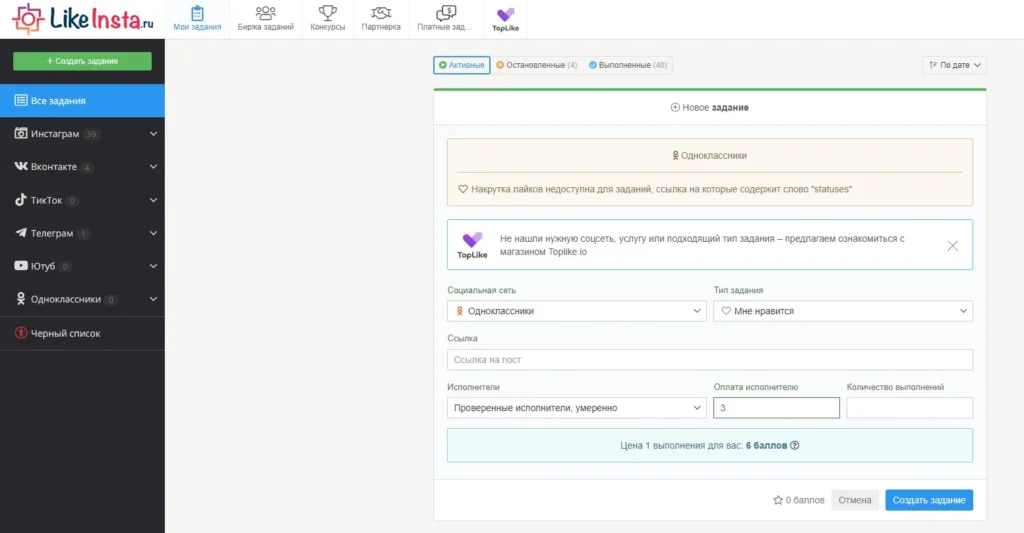Click the Инстаграм count badge 39

[91, 135]
